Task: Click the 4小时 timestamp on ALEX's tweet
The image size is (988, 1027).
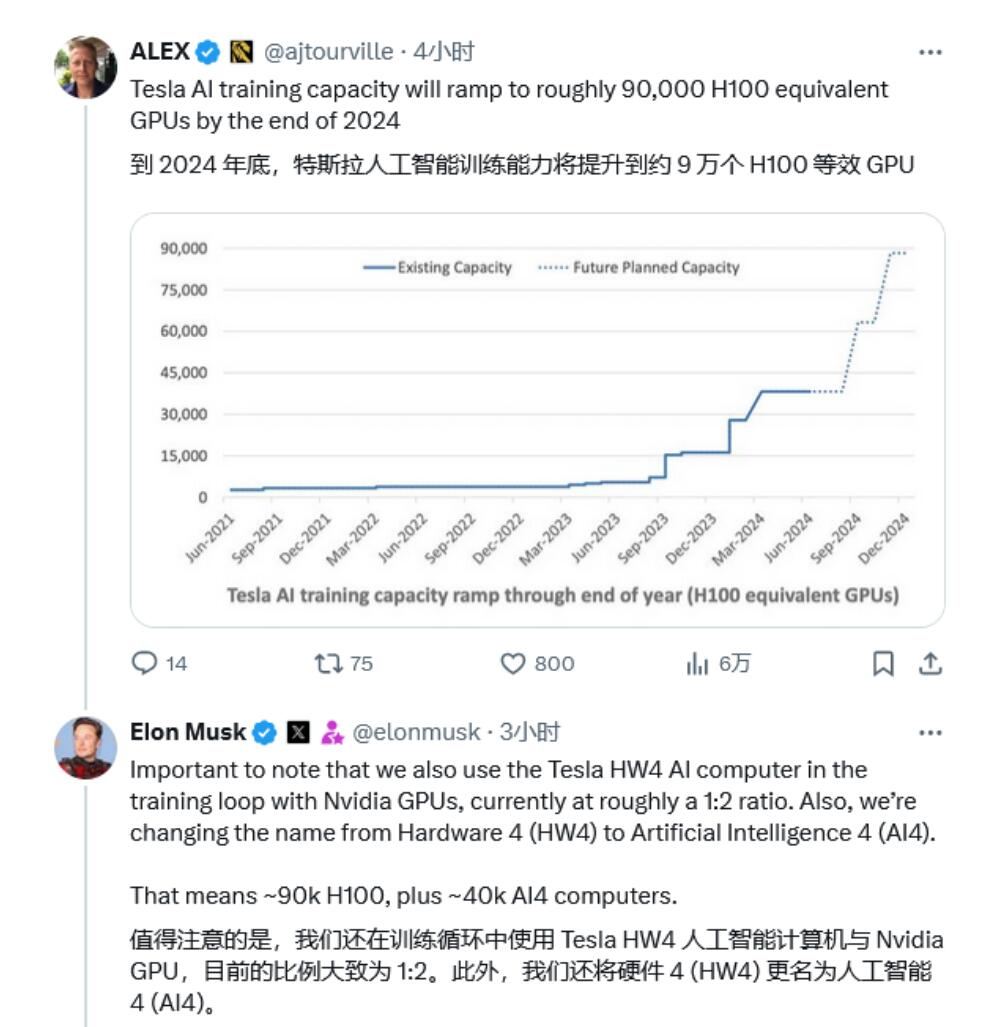Action: point(444,52)
